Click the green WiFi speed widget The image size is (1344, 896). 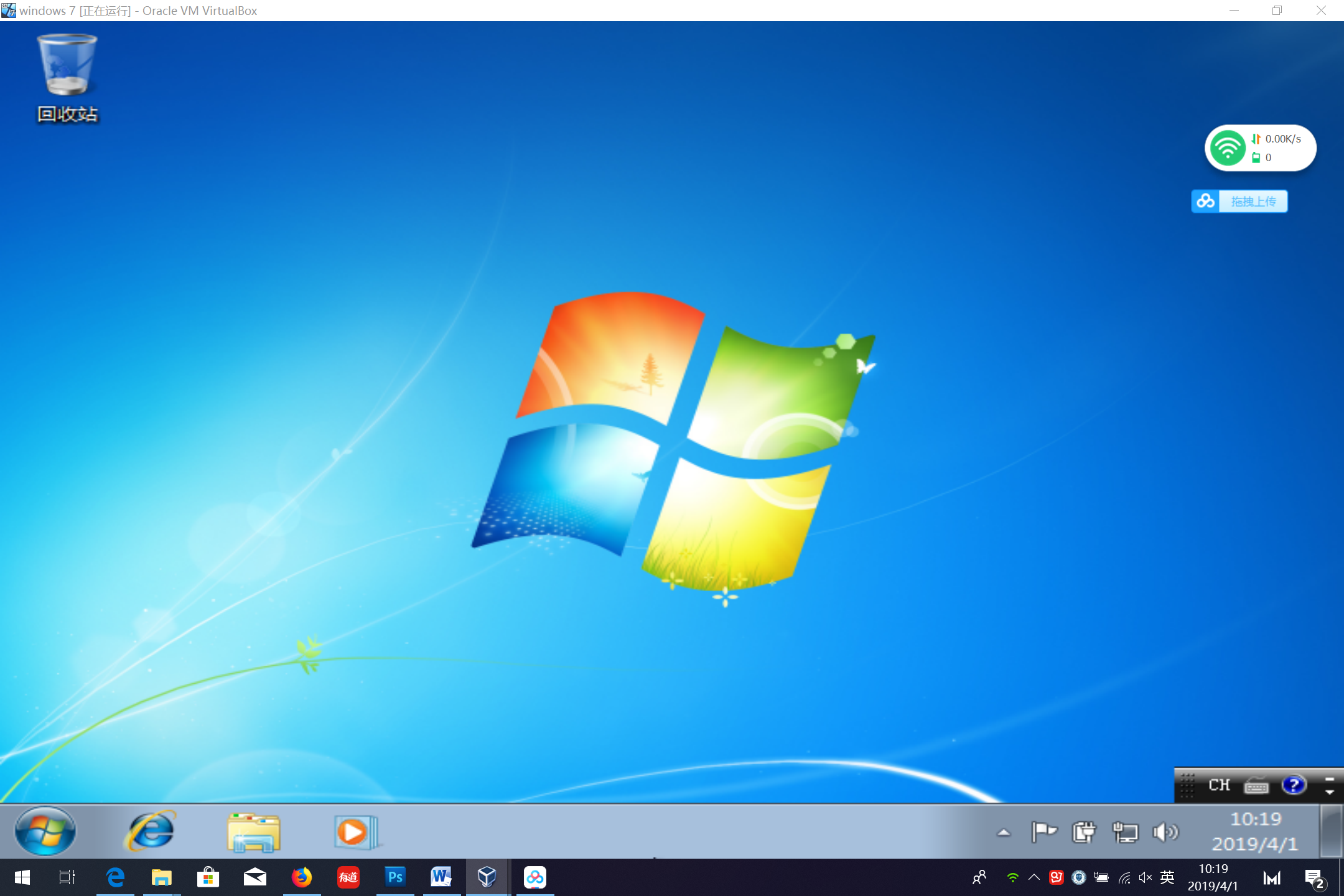click(x=1261, y=148)
